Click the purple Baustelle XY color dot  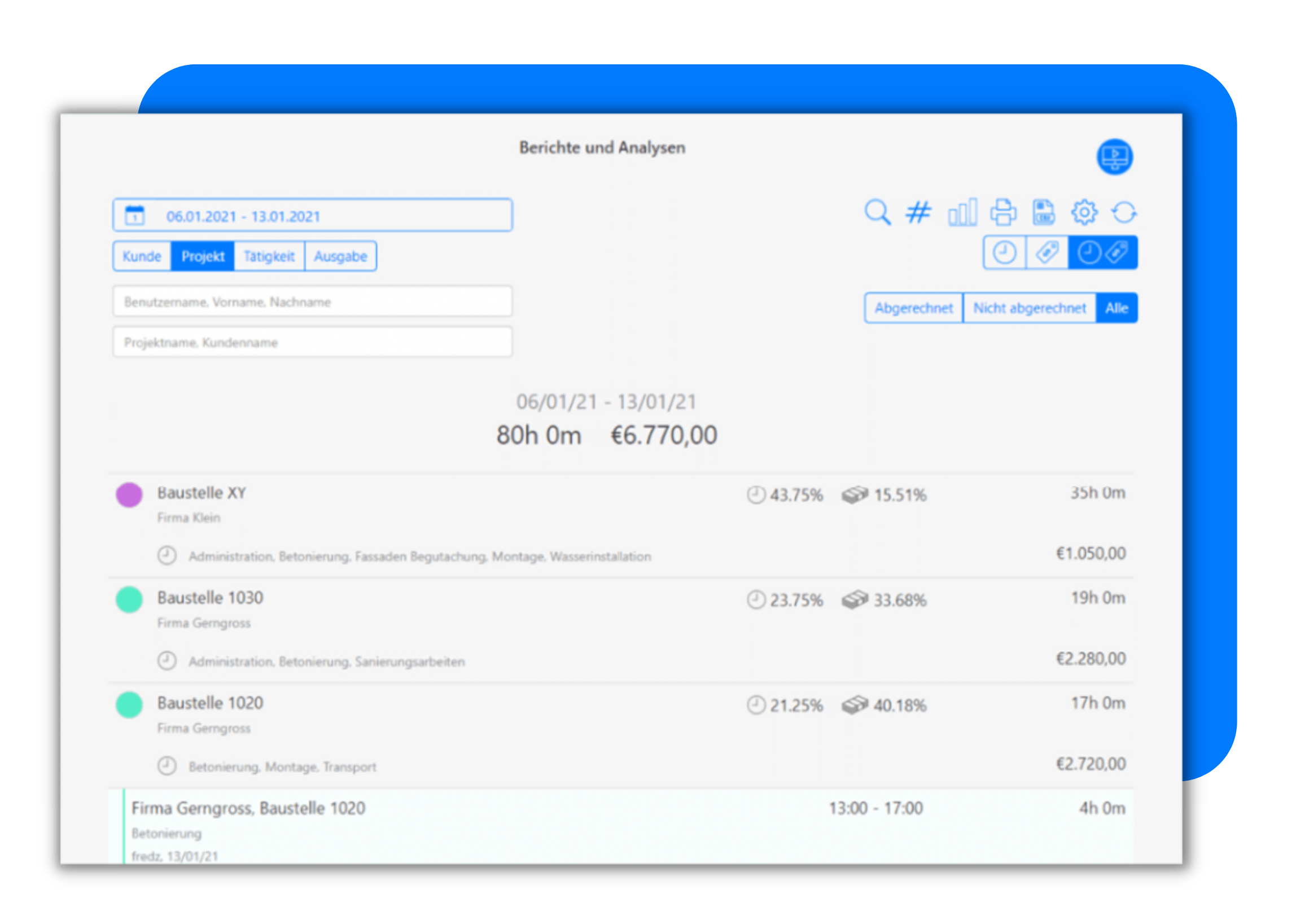click(x=129, y=495)
